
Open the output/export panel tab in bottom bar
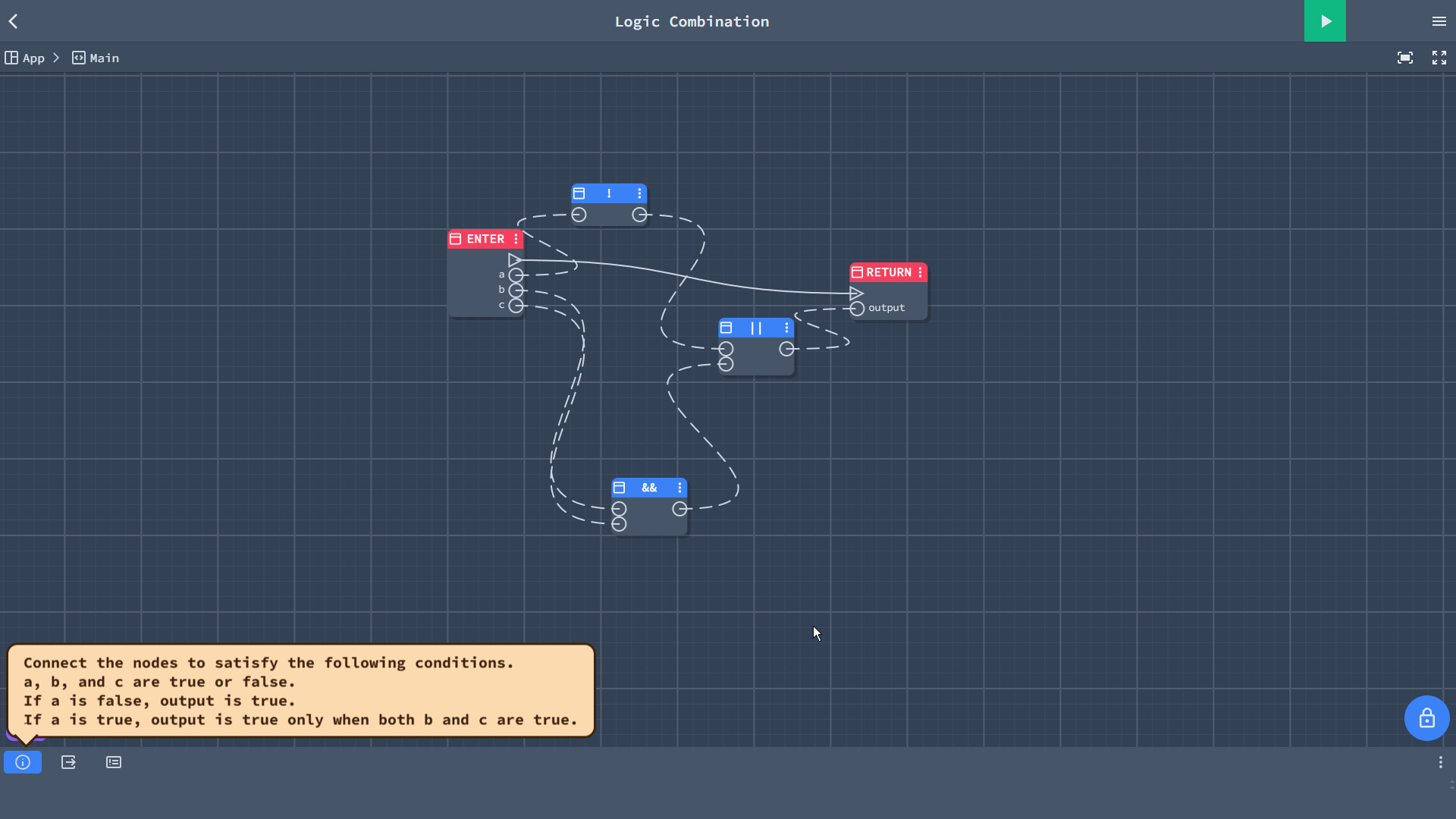pos(68,762)
